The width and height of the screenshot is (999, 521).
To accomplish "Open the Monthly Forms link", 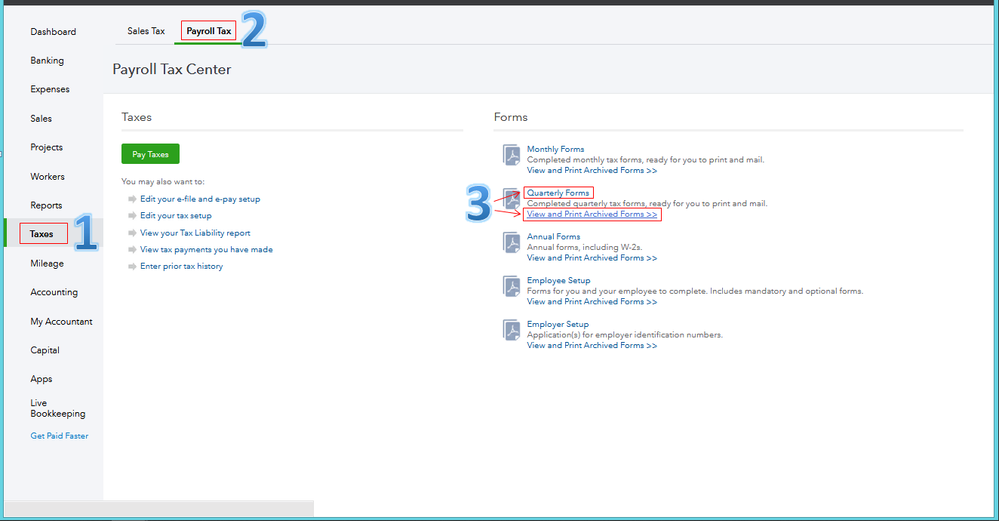I will coord(555,149).
